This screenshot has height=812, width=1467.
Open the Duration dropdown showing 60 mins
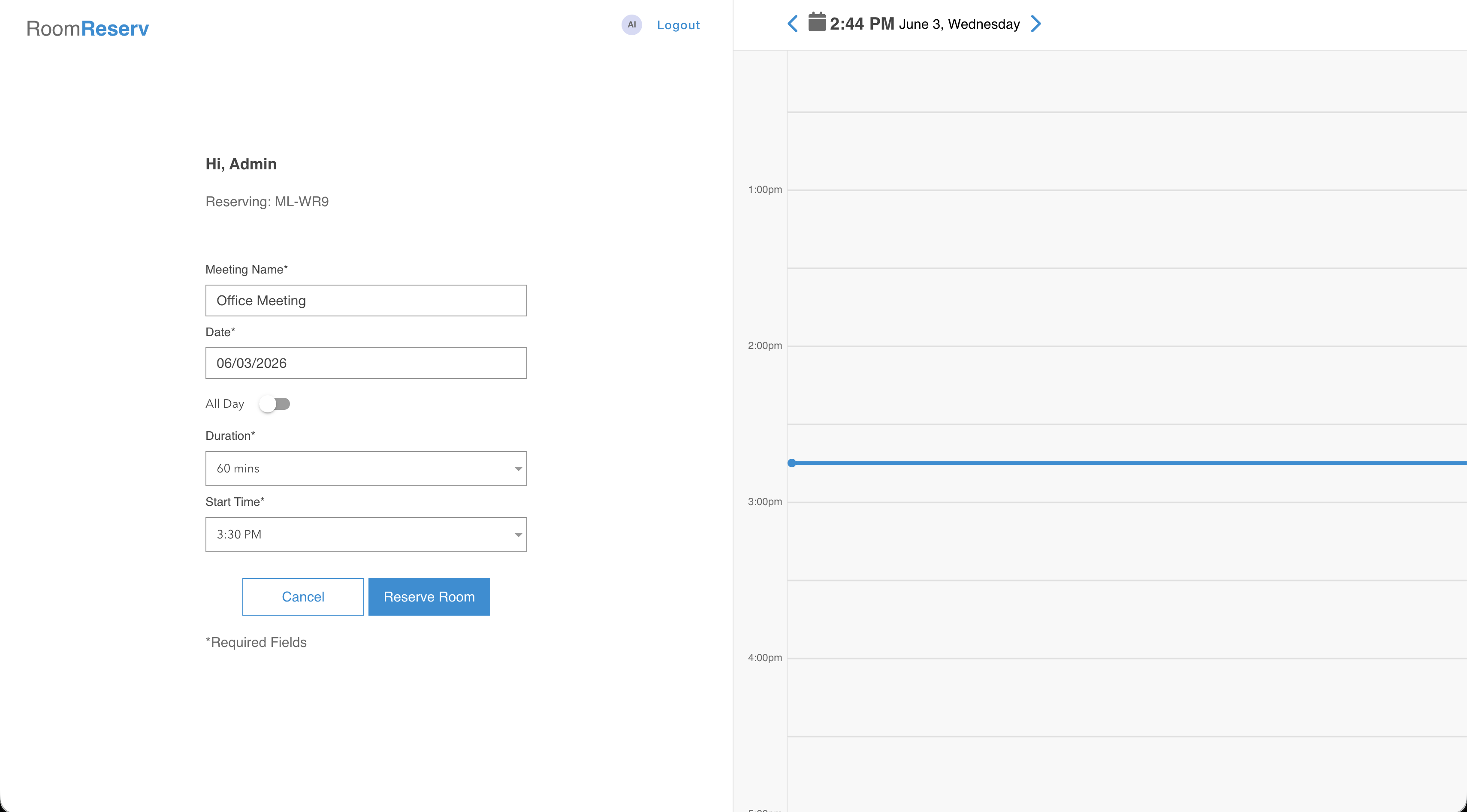coord(366,468)
